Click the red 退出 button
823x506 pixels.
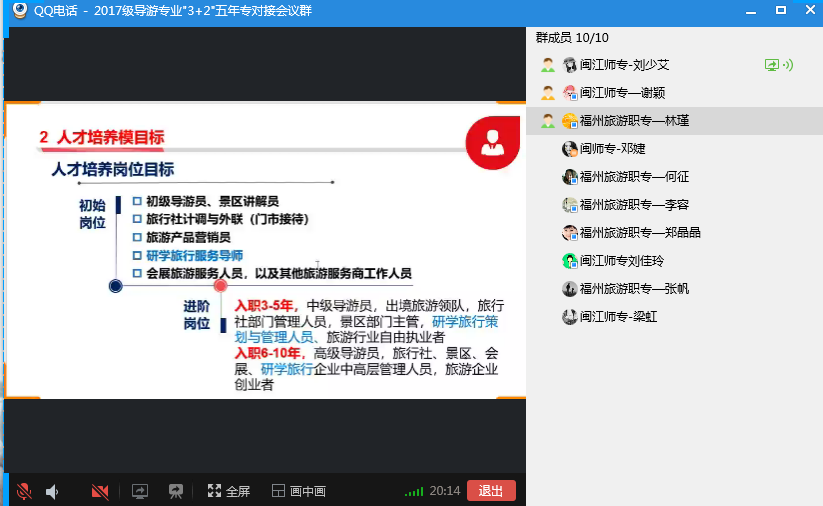coord(491,491)
